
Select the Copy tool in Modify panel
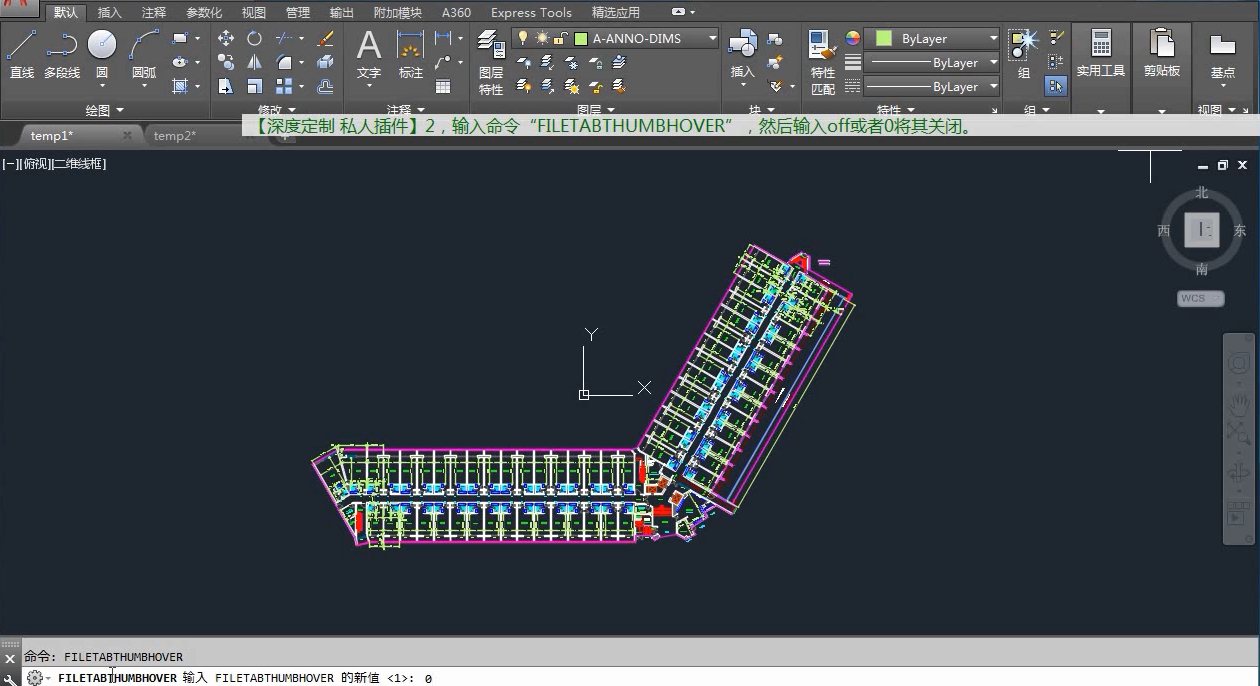click(226, 62)
